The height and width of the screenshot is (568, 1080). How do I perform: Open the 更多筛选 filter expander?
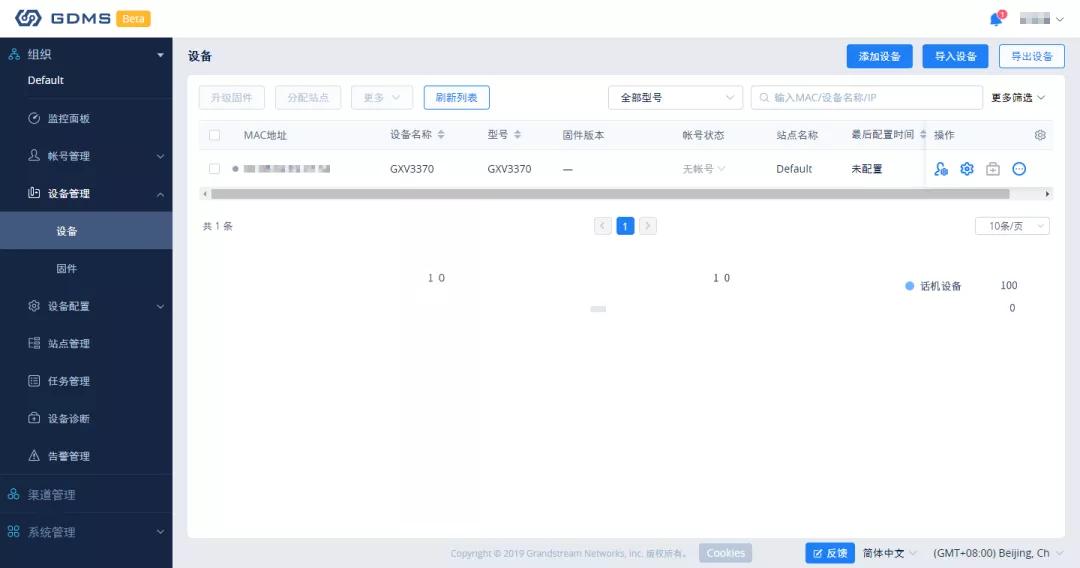point(1018,98)
